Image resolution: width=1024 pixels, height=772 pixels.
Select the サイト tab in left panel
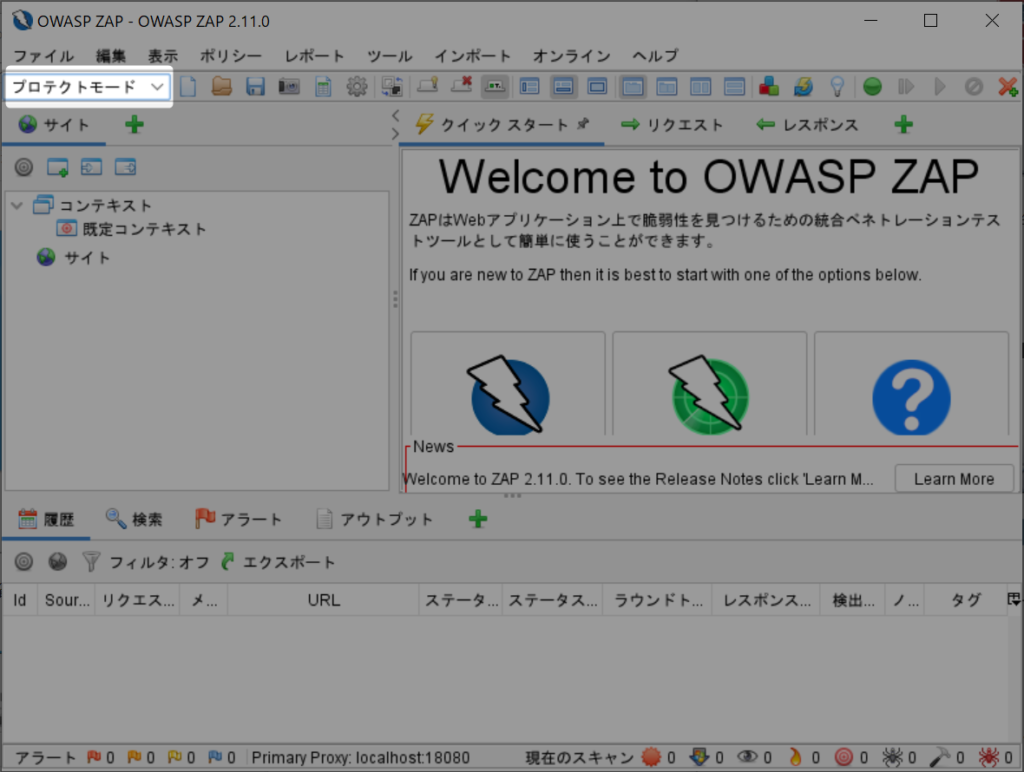pyautogui.click(x=54, y=125)
